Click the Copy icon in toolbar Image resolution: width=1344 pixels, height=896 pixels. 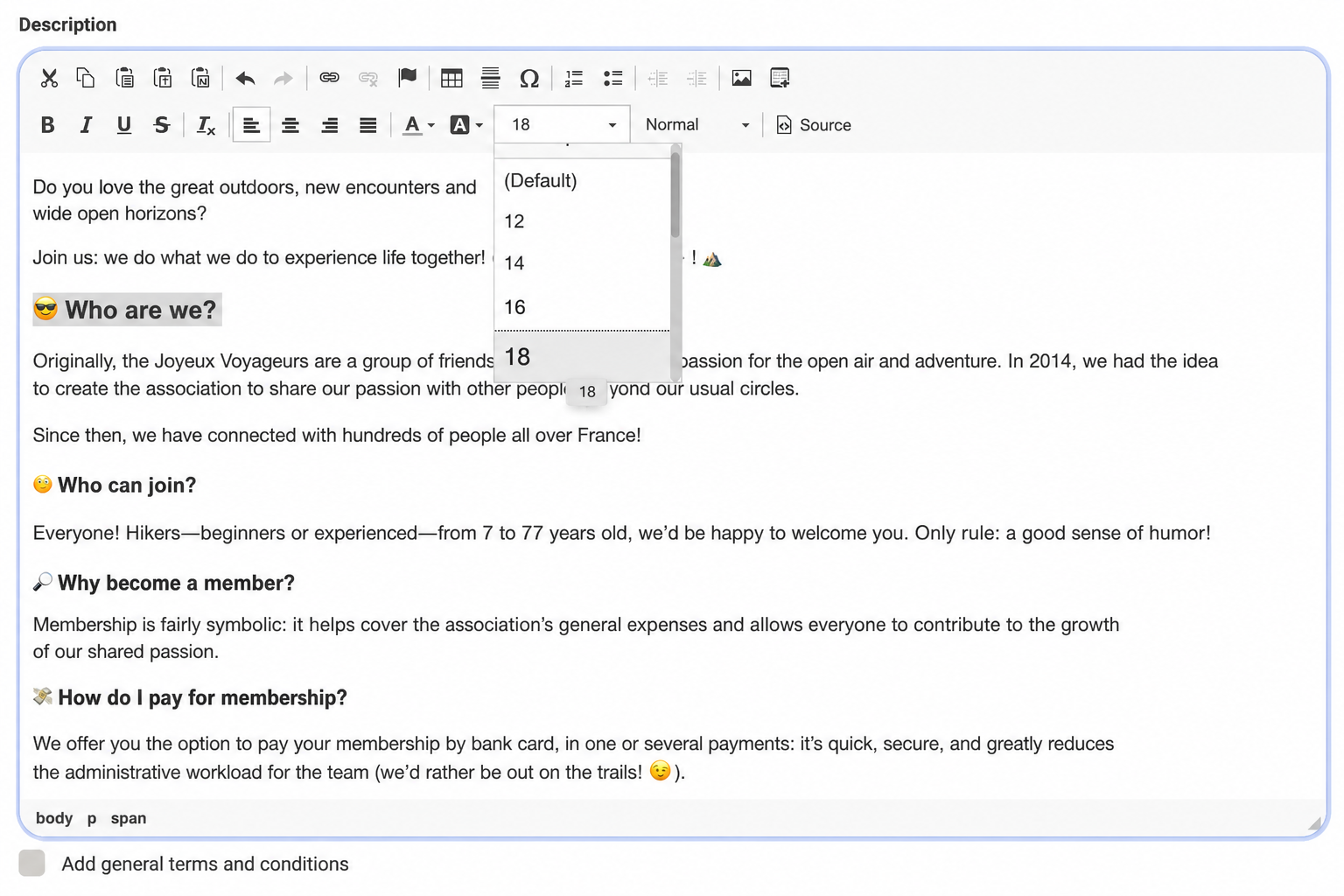(x=86, y=78)
